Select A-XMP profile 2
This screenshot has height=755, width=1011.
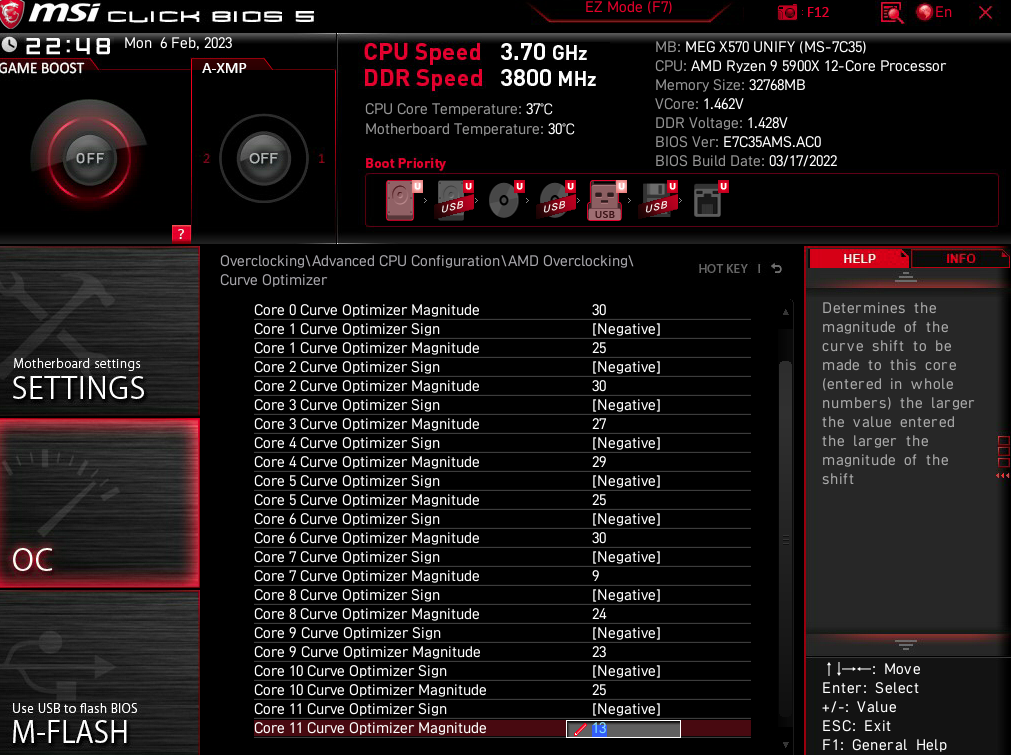[206, 158]
